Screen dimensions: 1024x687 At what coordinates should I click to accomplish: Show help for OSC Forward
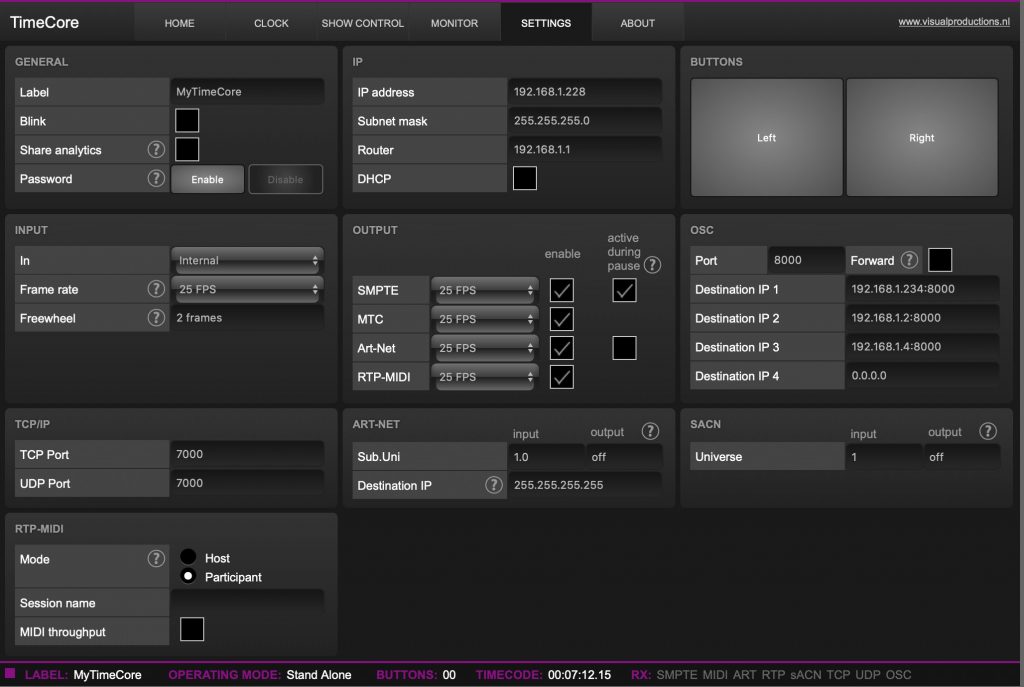(x=909, y=260)
